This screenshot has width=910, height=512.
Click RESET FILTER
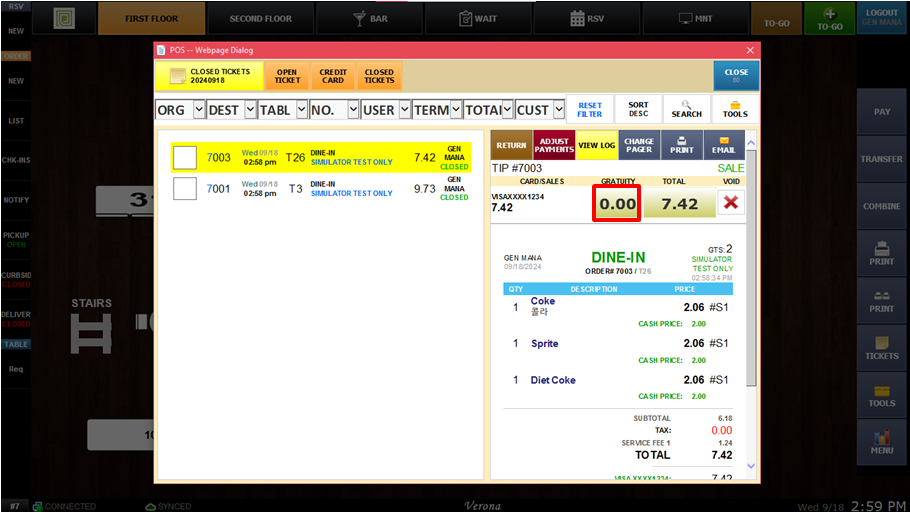point(590,109)
